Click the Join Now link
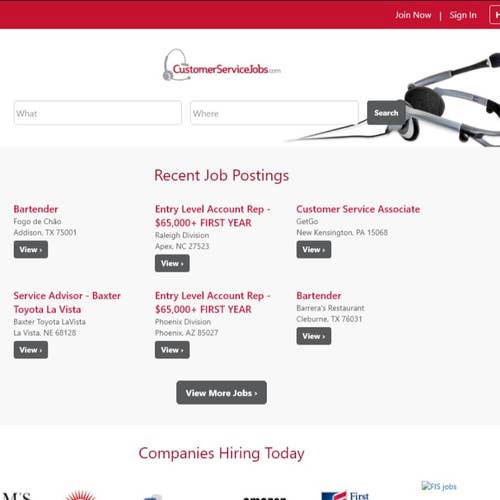This screenshot has height=500, width=500. click(413, 15)
